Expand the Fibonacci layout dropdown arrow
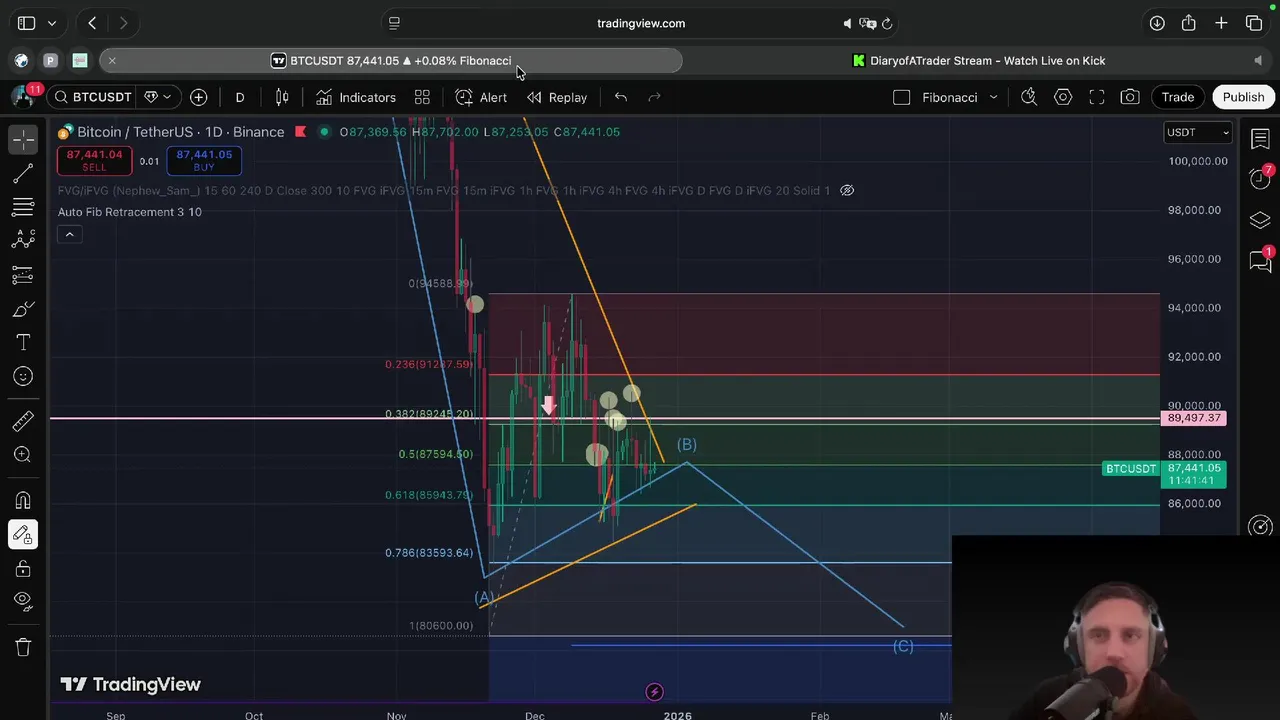 click(x=993, y=97)
